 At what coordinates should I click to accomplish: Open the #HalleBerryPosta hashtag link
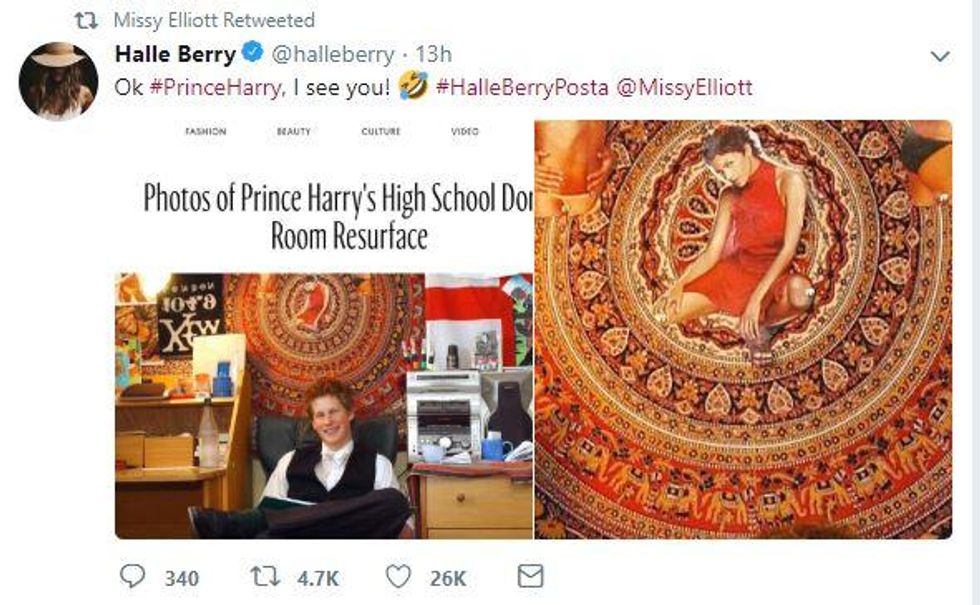(x=522, y=88)
